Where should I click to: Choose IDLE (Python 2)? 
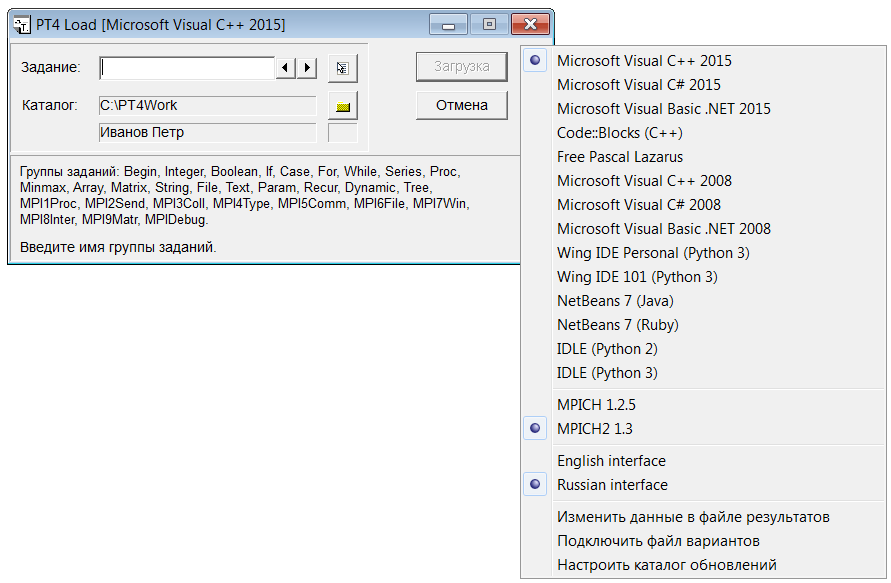pyautogui.click(x=703, y=349)
